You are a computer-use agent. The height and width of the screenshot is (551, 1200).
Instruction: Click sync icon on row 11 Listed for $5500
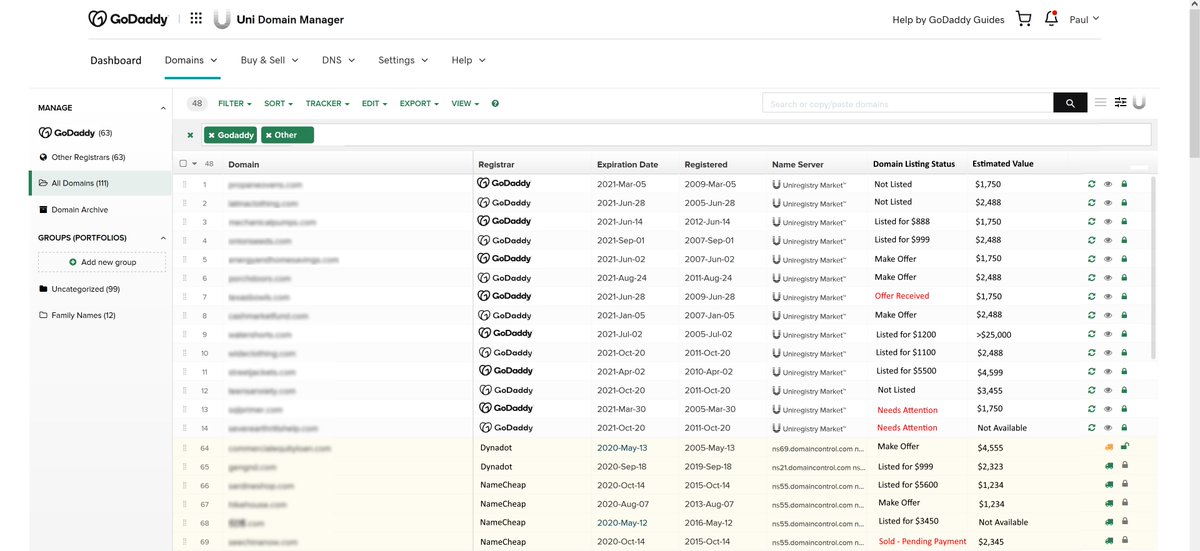click(1092, 371)
